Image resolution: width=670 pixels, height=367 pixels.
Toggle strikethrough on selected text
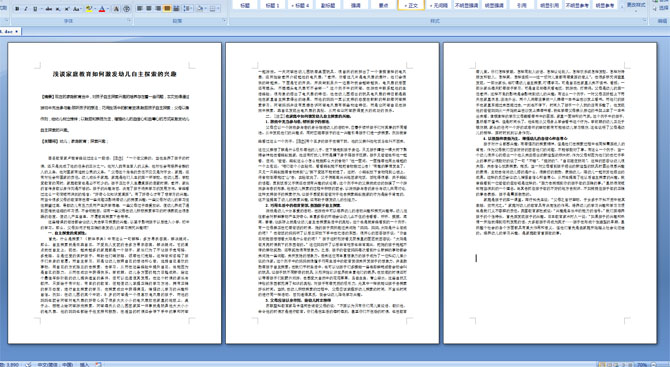click(x=49, y=9)
